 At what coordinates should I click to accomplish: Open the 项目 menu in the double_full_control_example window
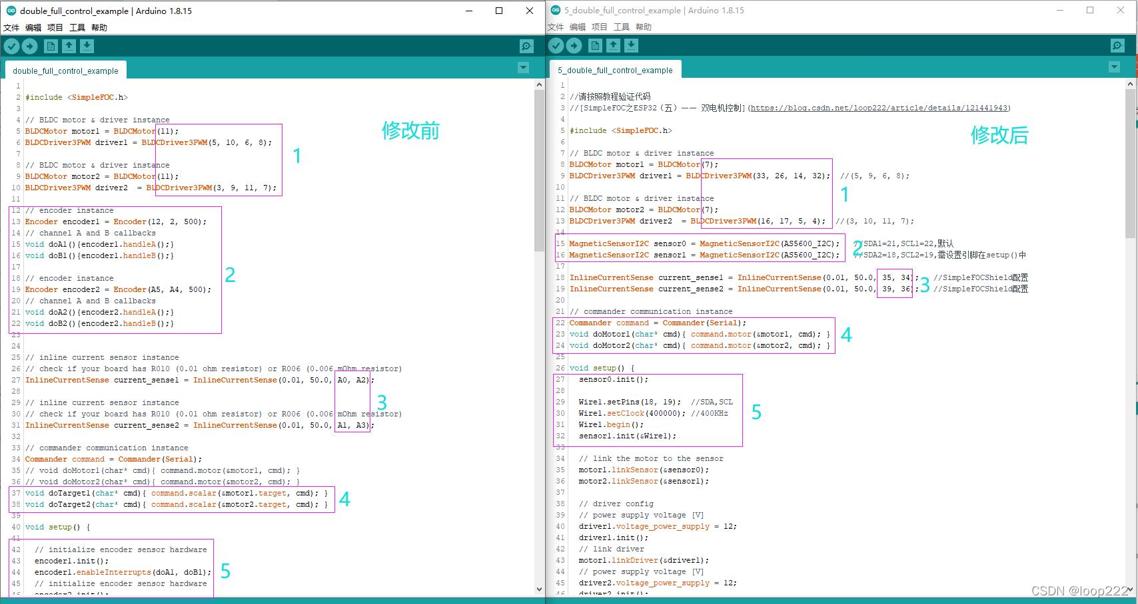click(x=55, y=28)
